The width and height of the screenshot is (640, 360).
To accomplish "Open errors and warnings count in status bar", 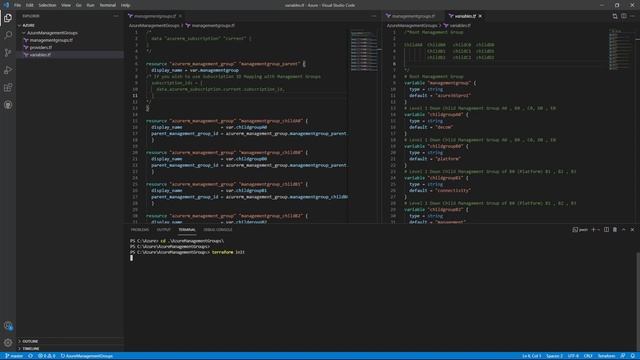I will pyautogui.click(x=47, y=356).
